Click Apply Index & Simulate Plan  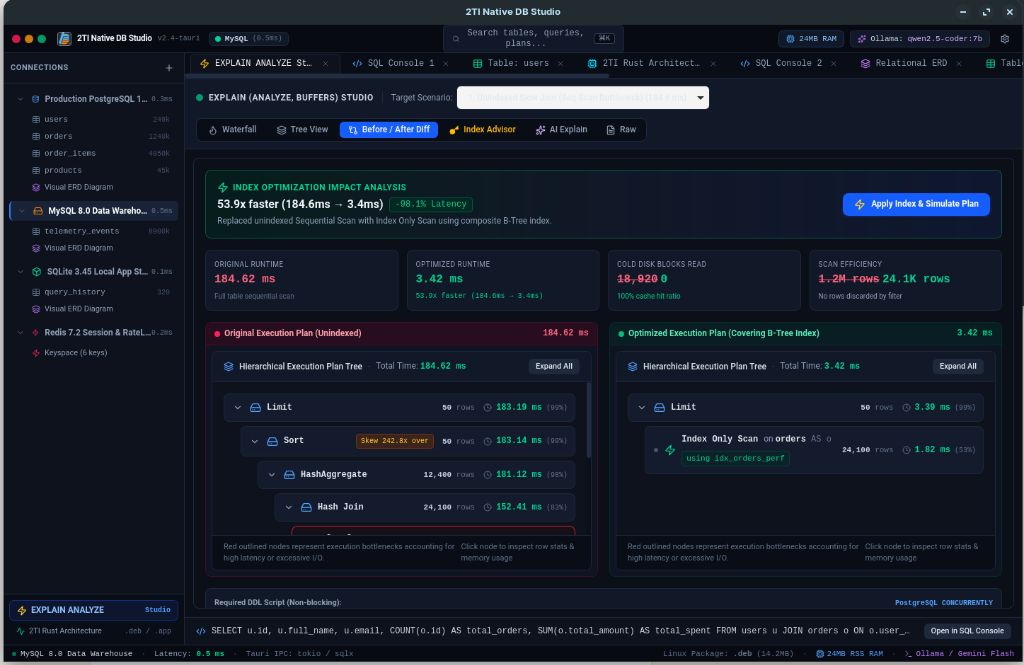[916, 204]
